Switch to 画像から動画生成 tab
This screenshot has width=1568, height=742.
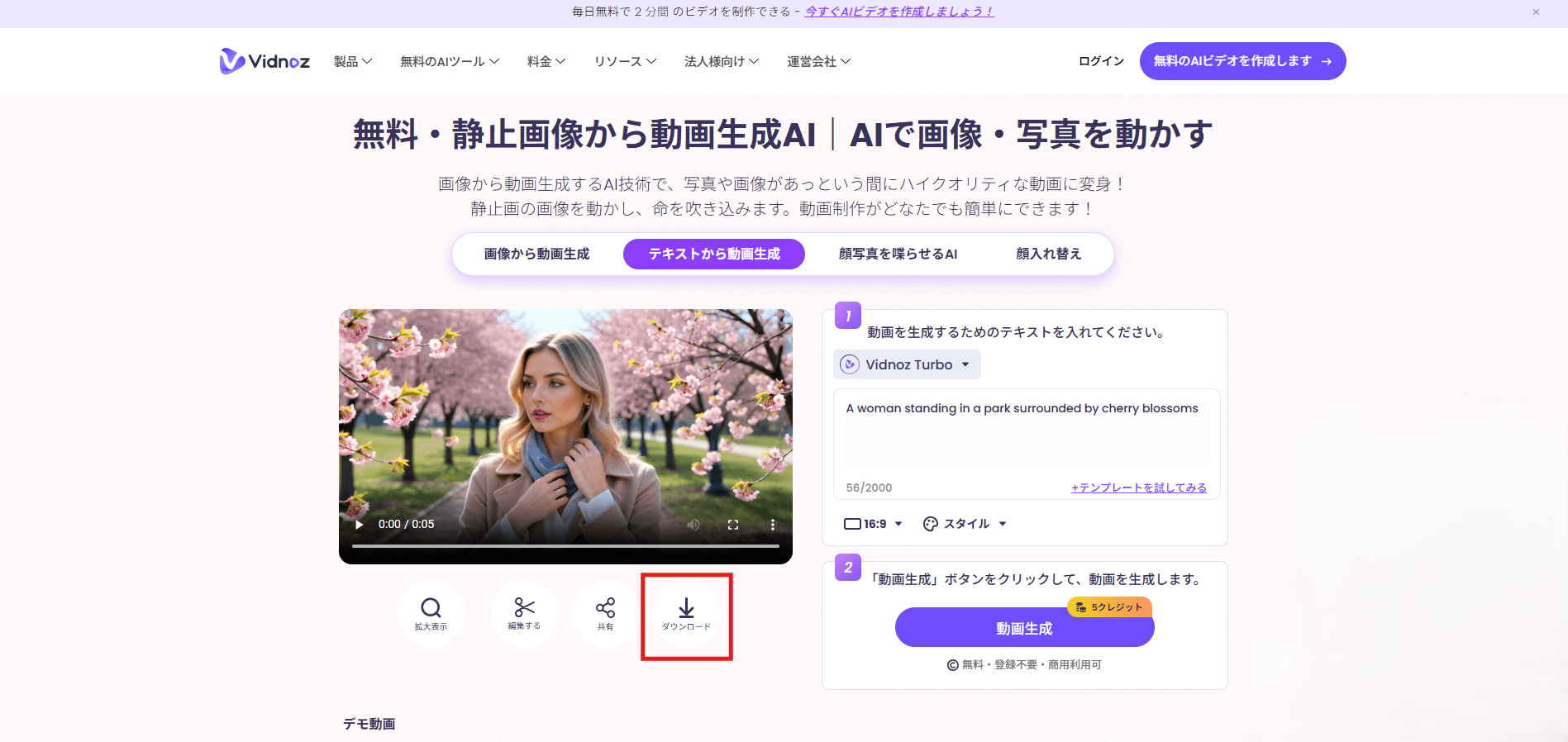pos(537,254)
